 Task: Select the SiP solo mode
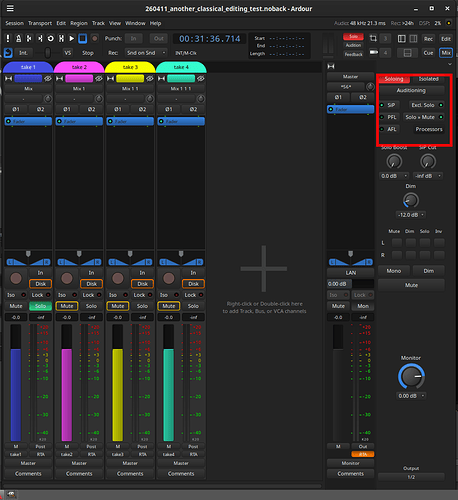(x=388, y=105)
